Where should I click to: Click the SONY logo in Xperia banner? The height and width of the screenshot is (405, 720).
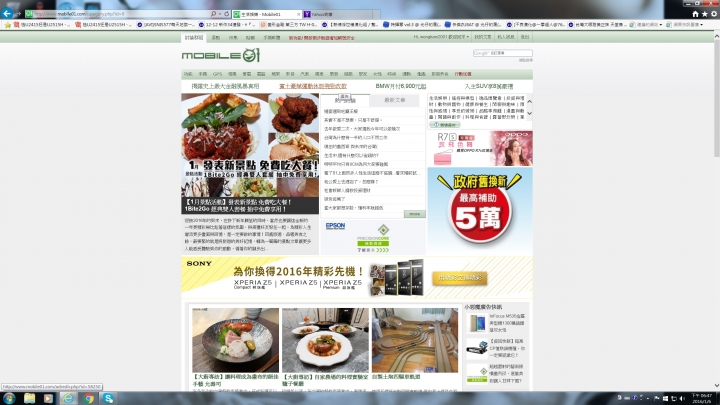[x=199, y=264]
